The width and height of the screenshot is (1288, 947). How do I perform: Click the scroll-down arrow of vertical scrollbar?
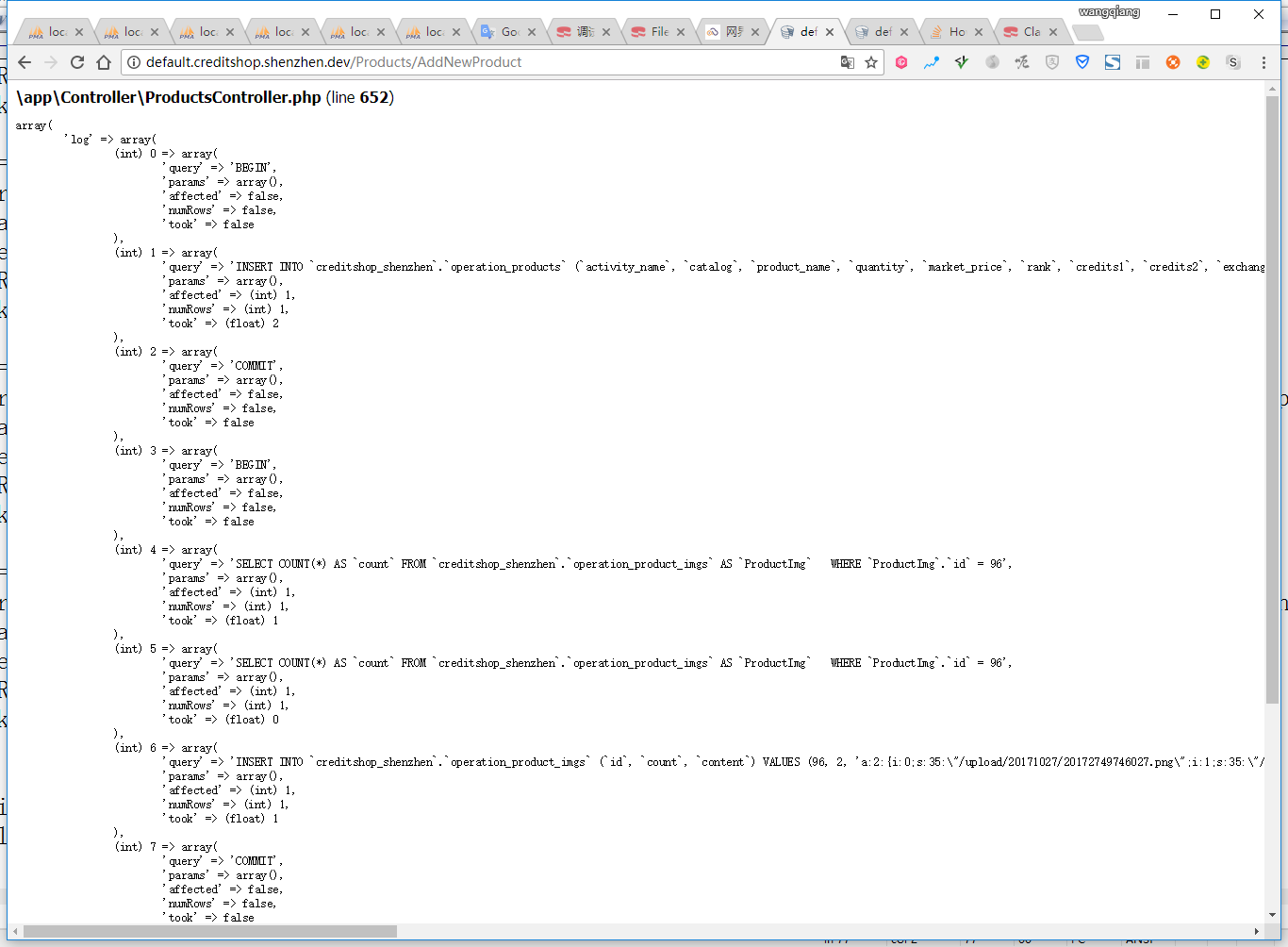click(x=1273, y=915)
